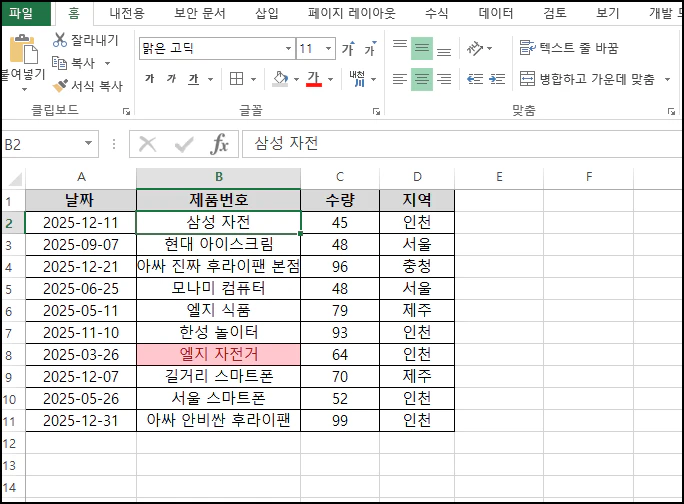The image size is (684, 504).
Task: Open the paste options dropdown arrow
Action: coord(24,89)
